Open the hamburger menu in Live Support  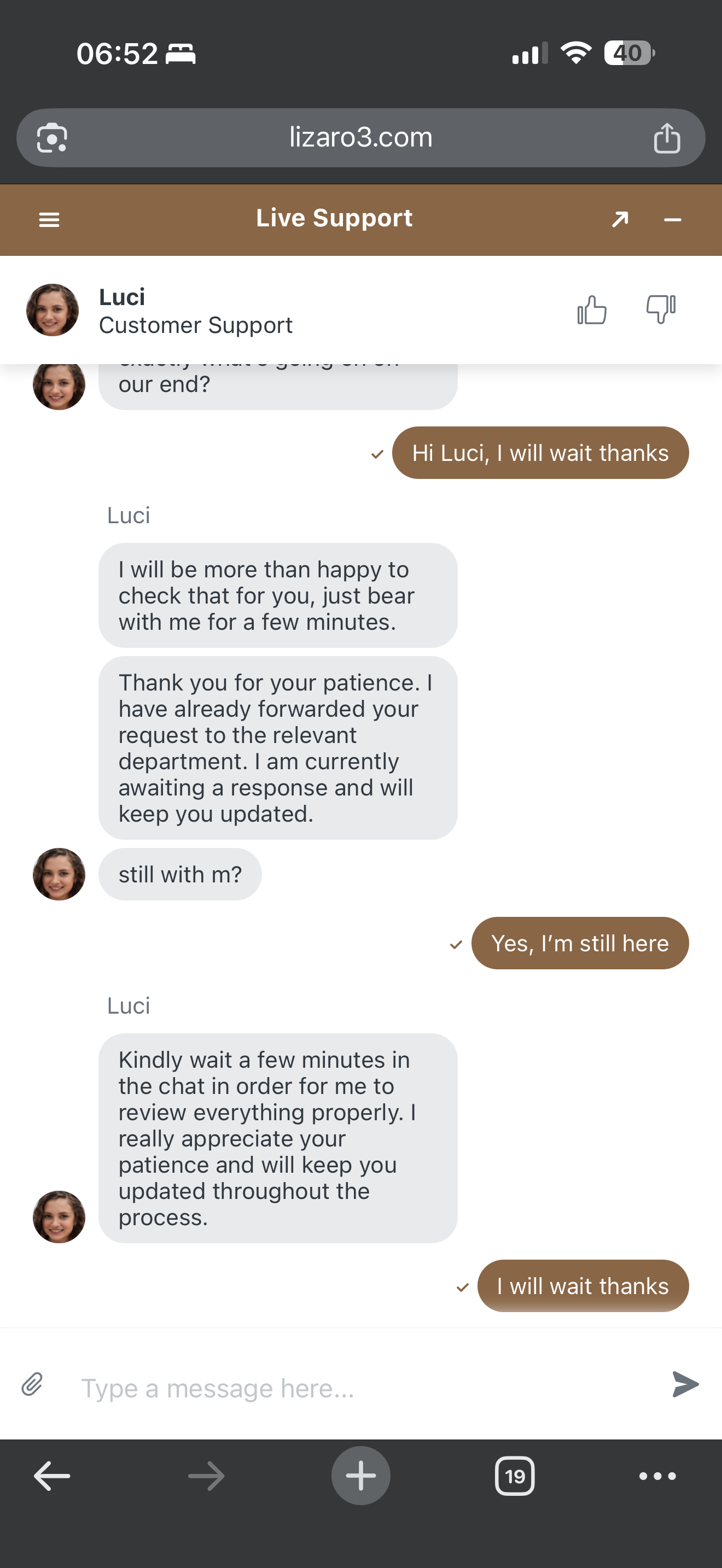(49, 220)
